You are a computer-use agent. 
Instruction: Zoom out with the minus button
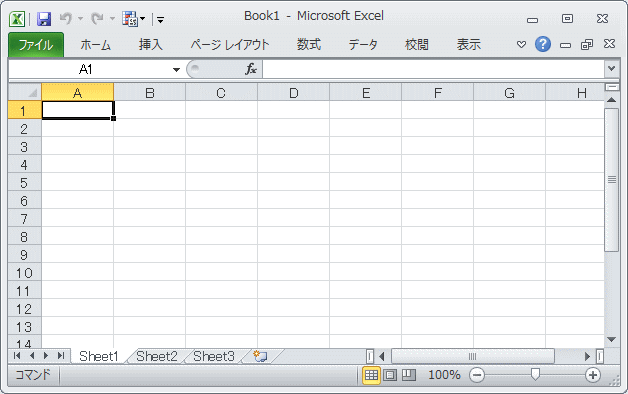click(x=477, y=375)
